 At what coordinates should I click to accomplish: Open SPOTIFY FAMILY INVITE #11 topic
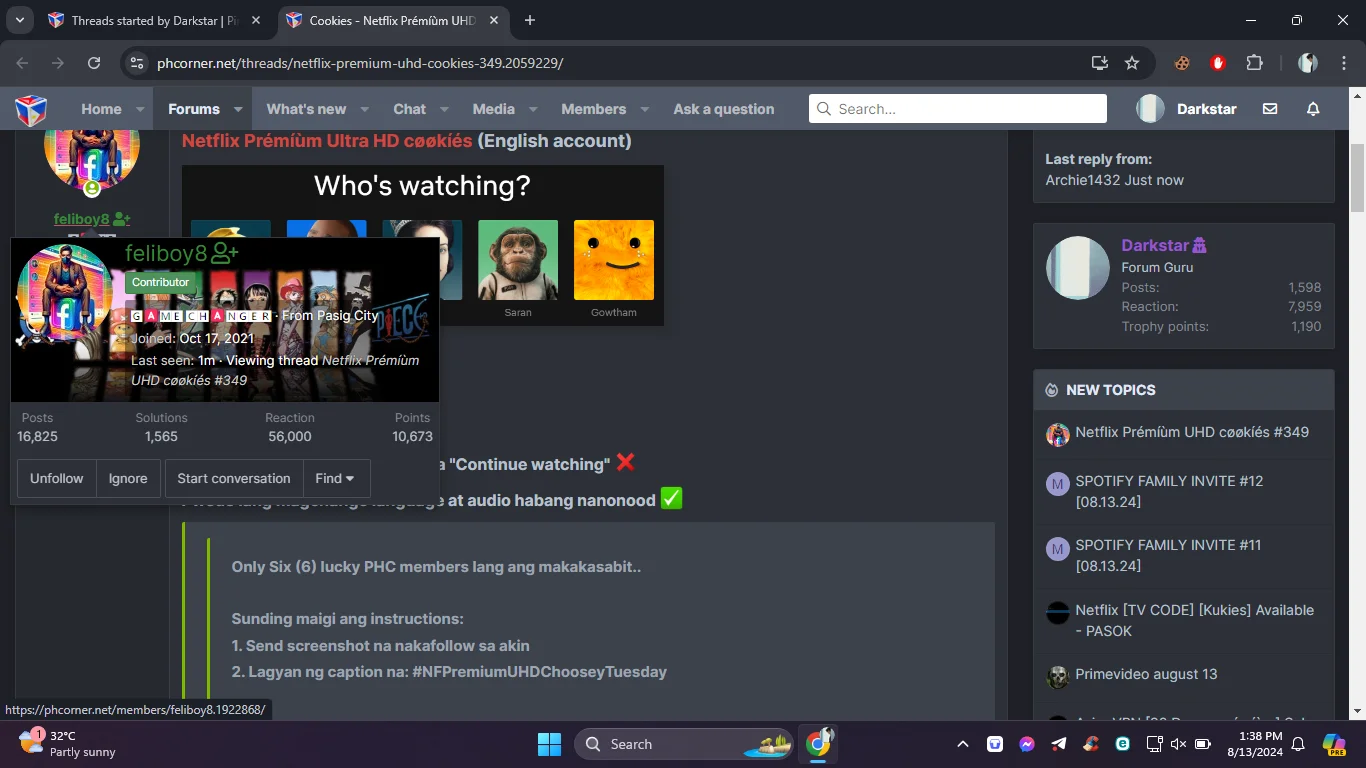coord(1168,555)
